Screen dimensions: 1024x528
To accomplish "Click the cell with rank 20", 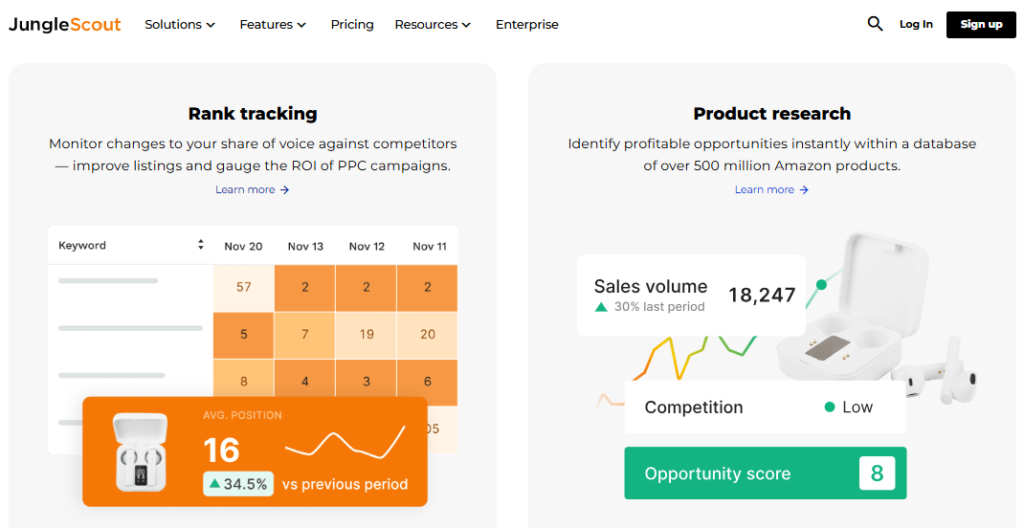I will tap(428, 335).
